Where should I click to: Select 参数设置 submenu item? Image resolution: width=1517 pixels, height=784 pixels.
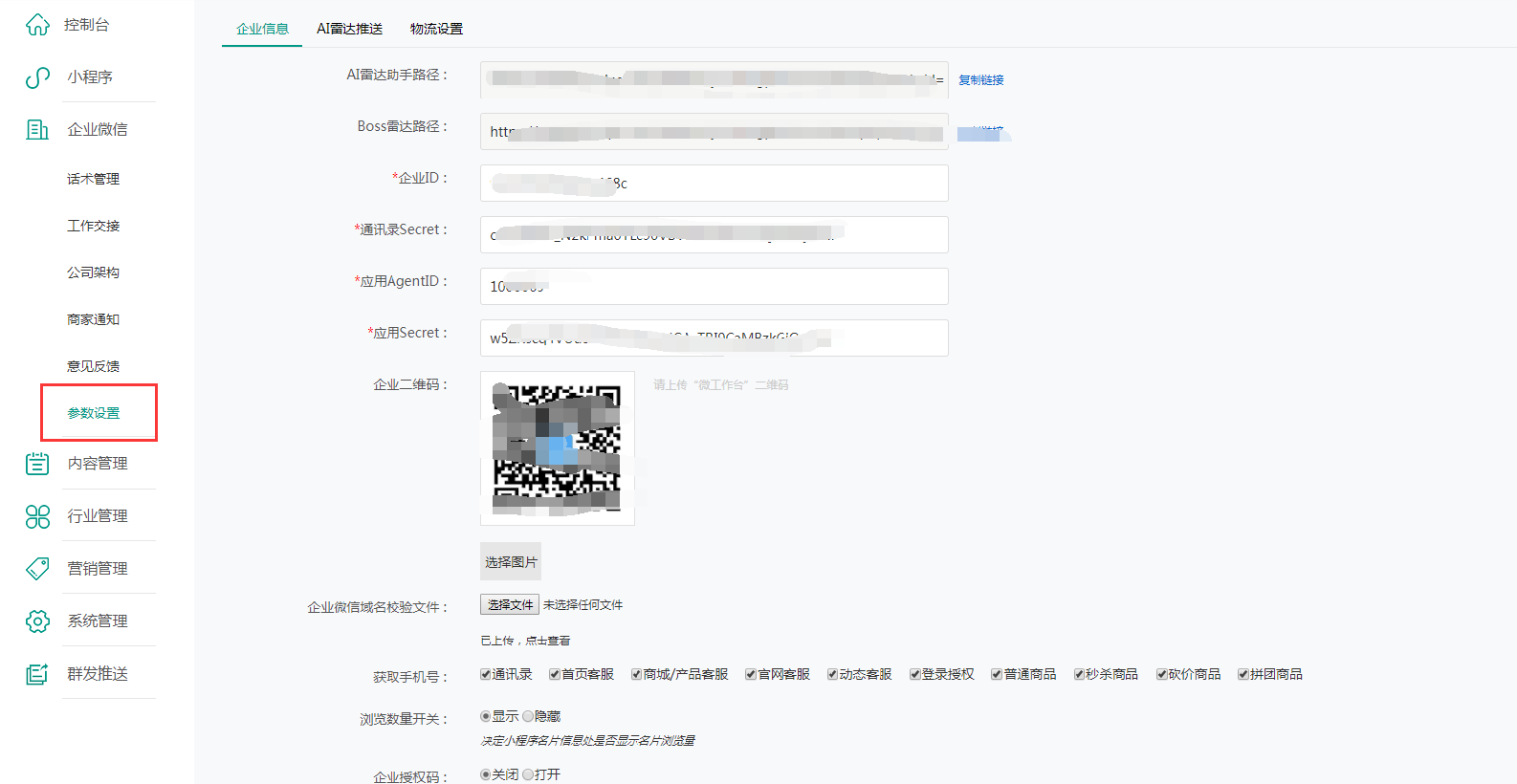94,413
